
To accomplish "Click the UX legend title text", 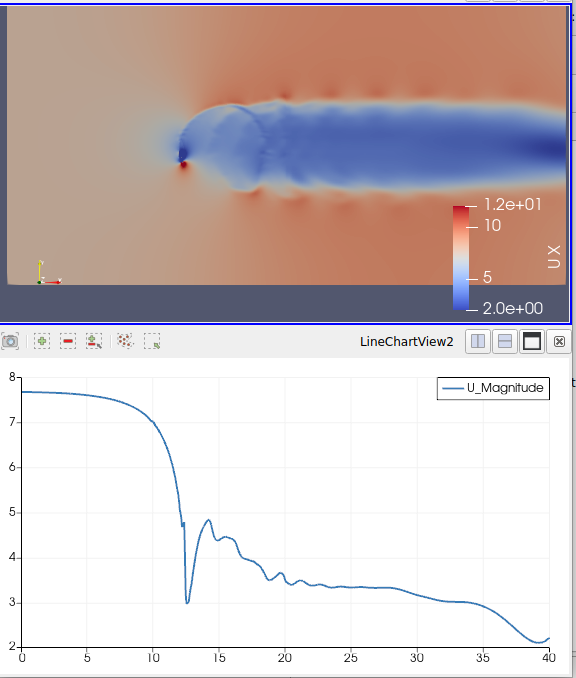I will (554, 257).
